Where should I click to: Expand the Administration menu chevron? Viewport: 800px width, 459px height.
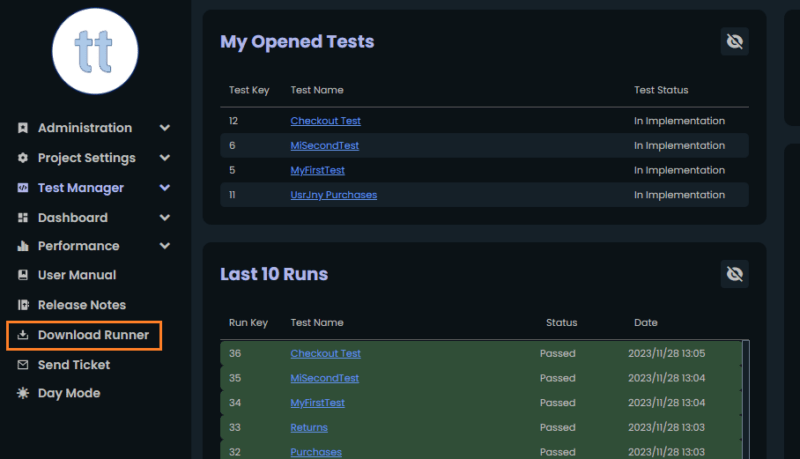tap(165, 128)
